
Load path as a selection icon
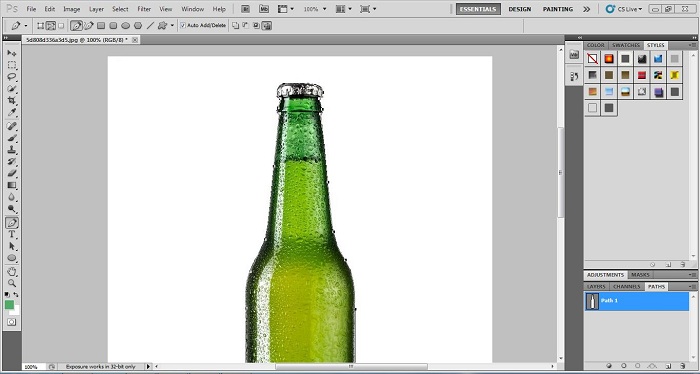[x=638, y=365]
